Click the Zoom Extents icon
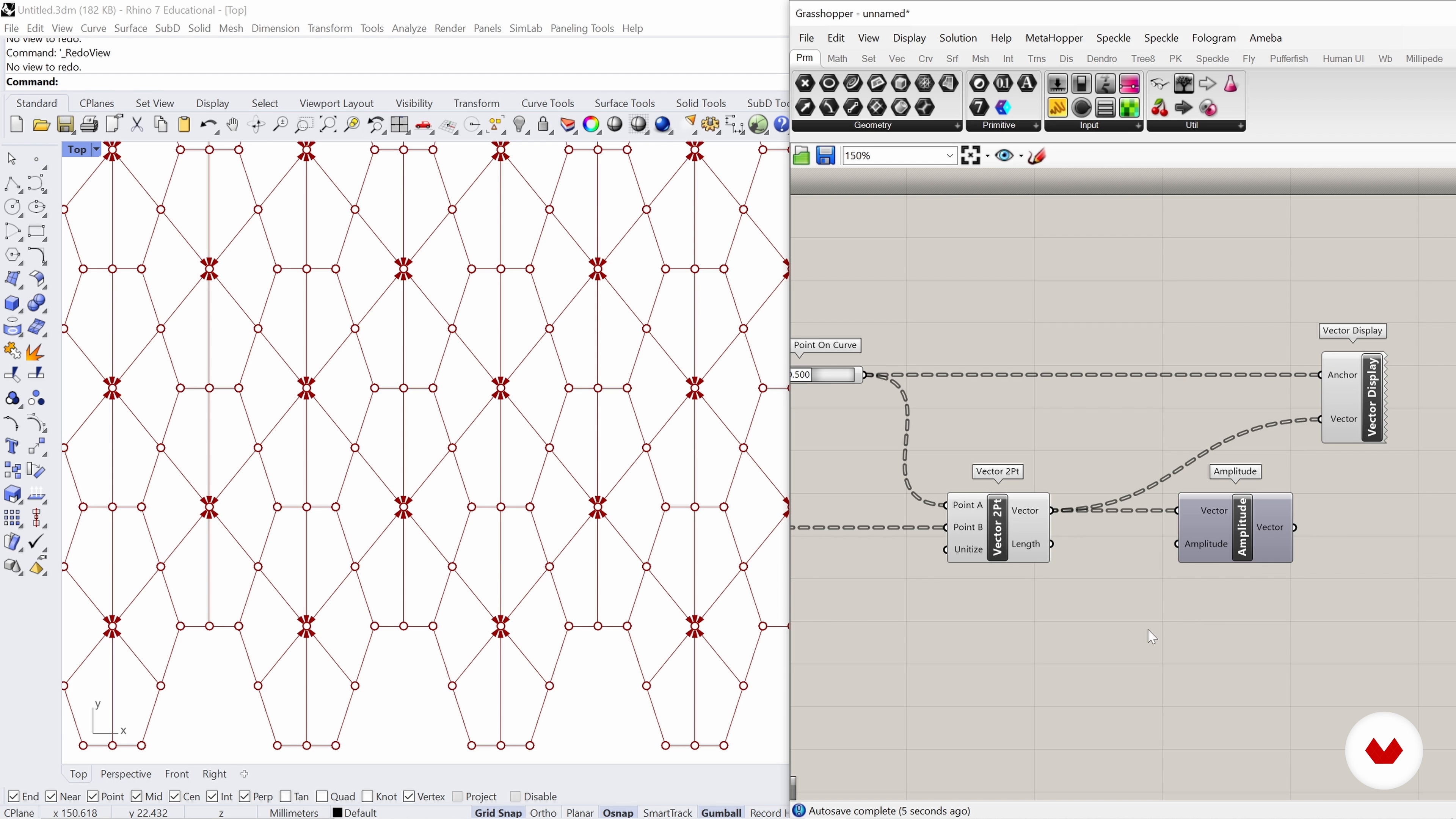 [328, 124]
